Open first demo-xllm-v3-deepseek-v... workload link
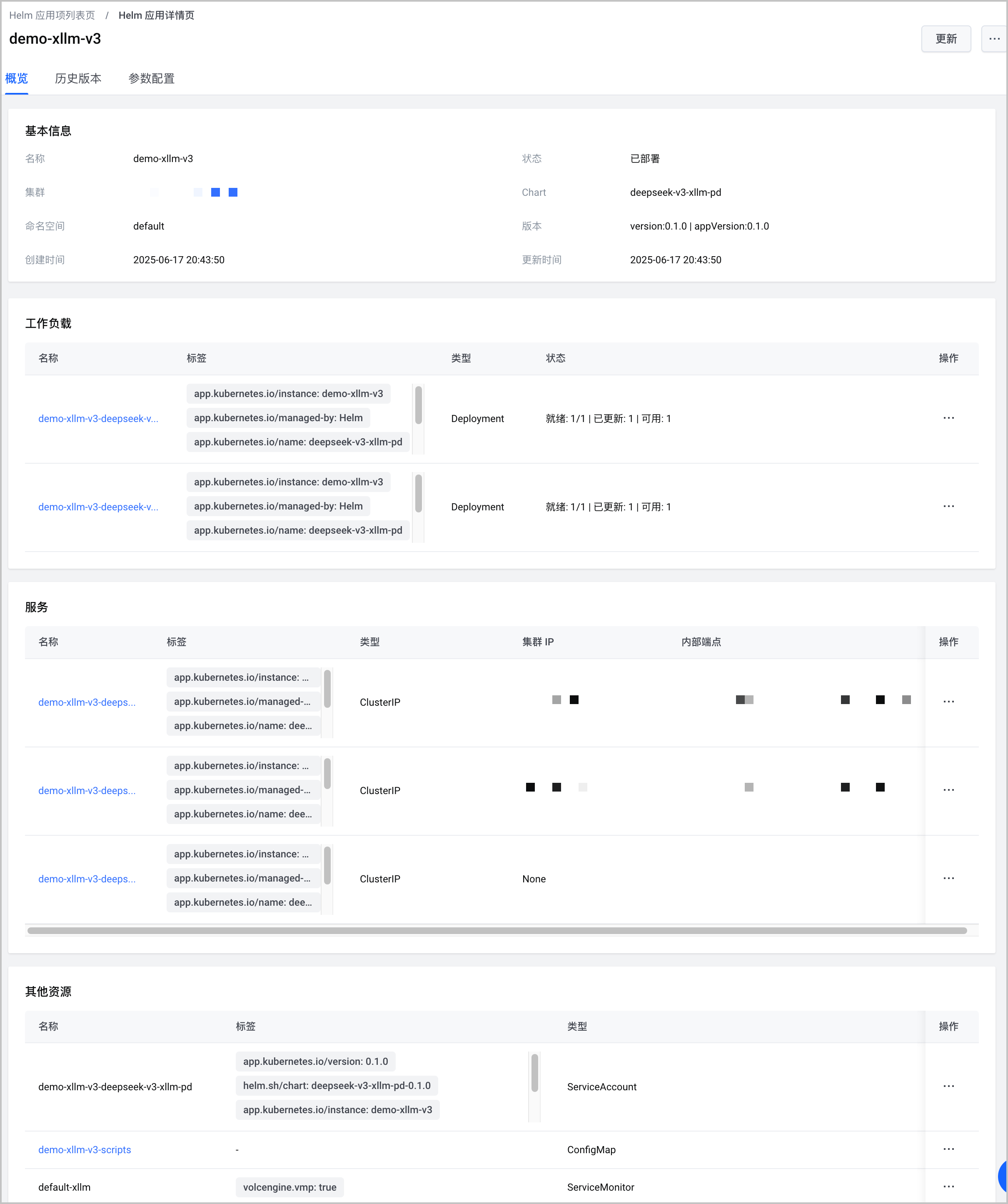The width and height of the screenshot is (1008, 1204). (x=98, y=419)
